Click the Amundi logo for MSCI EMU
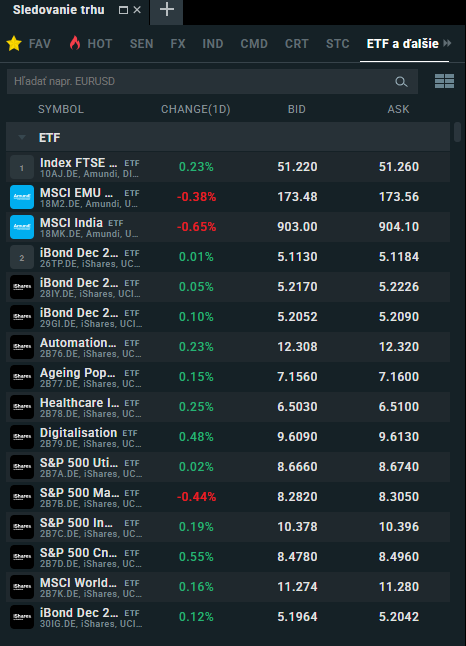 tap(22, 197)
